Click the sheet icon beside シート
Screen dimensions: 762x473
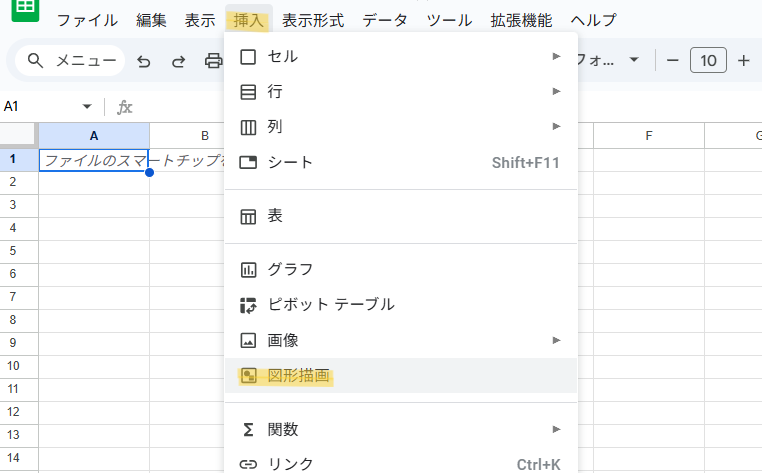[x=248, y=162]
